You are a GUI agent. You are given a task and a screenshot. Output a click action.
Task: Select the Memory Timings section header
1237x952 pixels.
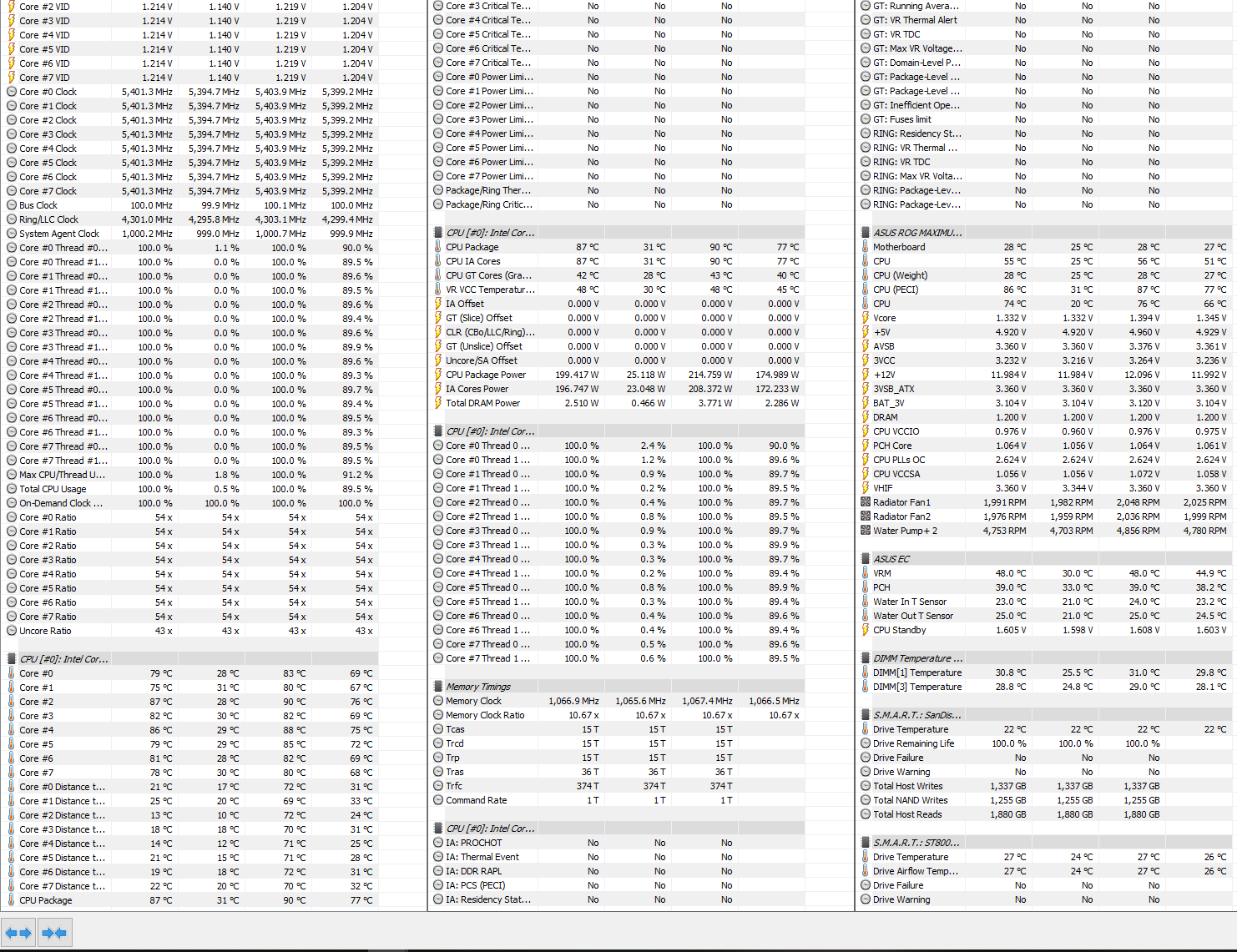pyautogui.click(x=617, y=687)
